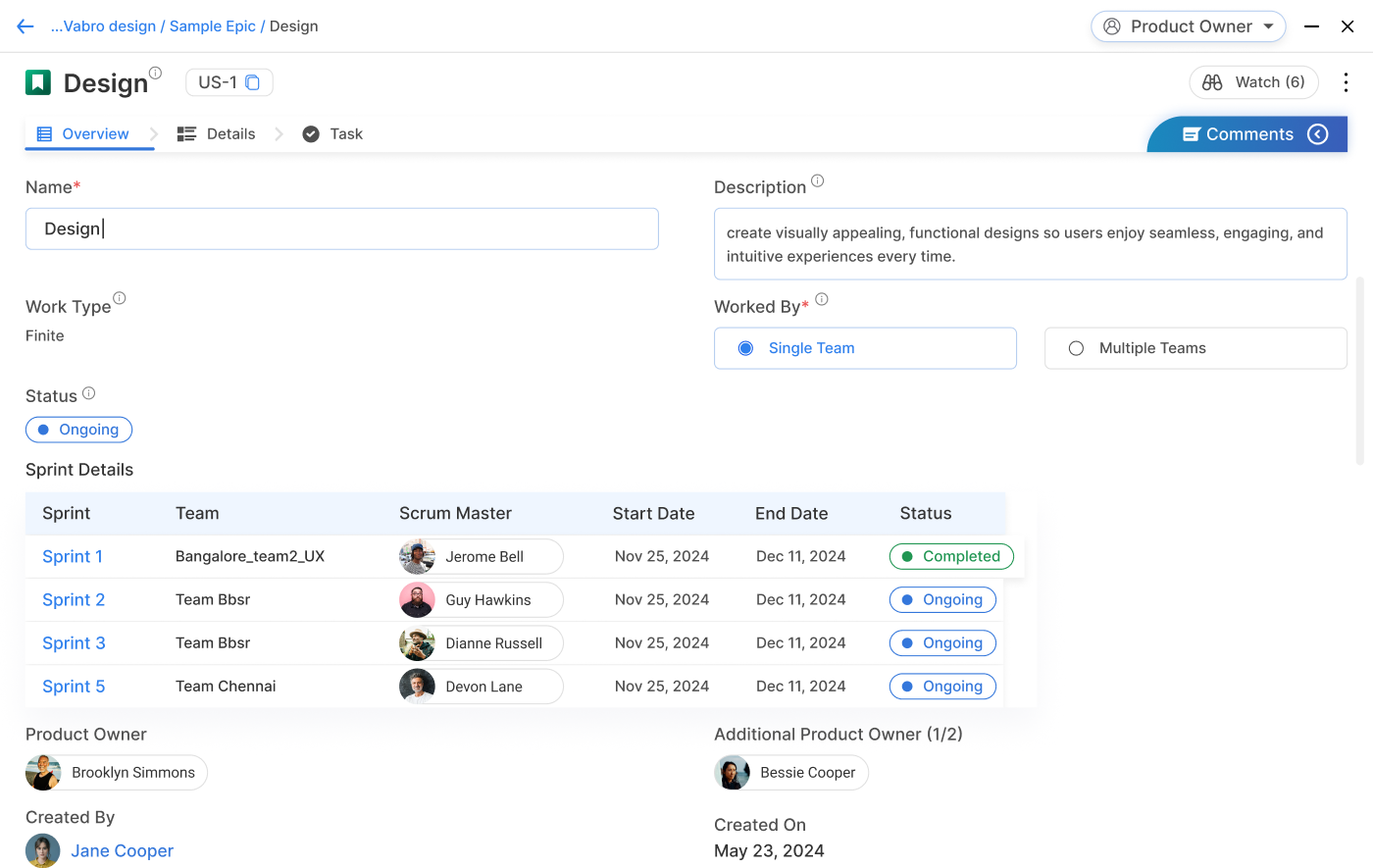The height and width of the screenshot is (868, 1373).
Task: Open the Sprint 2 link
Action: point(74,600)
